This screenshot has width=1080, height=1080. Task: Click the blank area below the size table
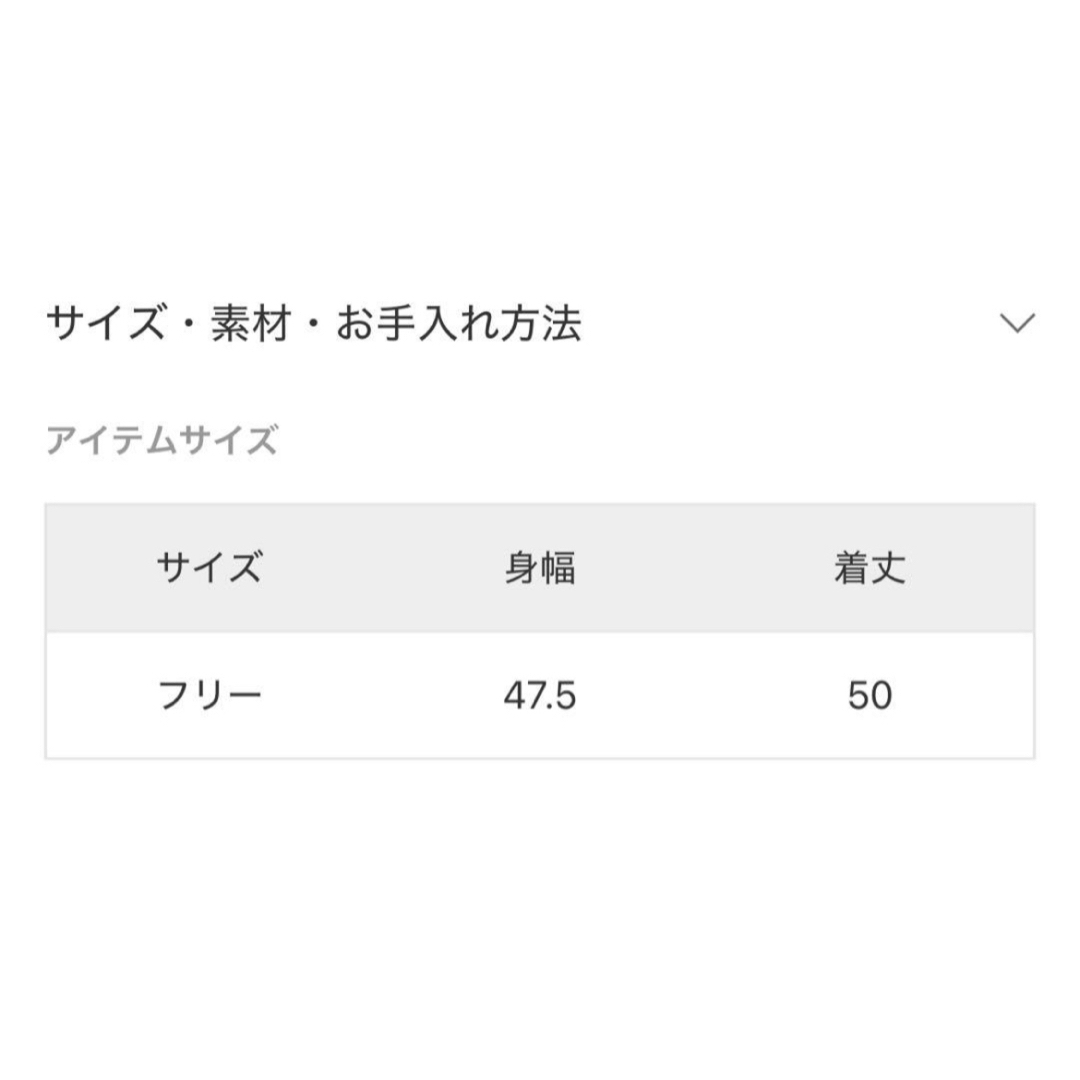[x=540, y=916]
